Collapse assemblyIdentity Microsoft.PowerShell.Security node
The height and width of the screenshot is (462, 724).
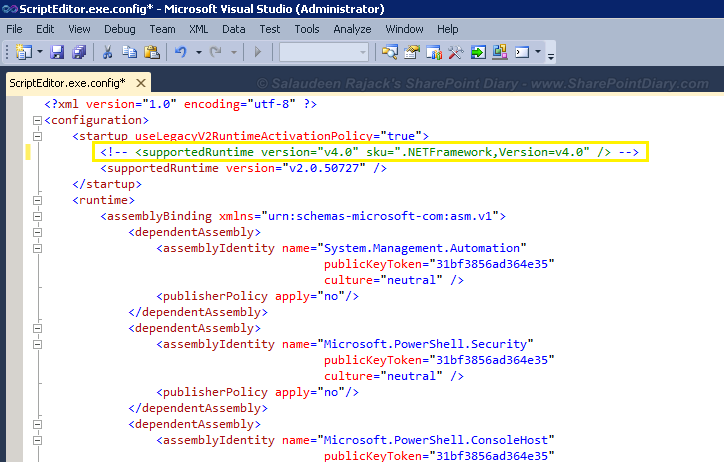click(x=37, y=344)
